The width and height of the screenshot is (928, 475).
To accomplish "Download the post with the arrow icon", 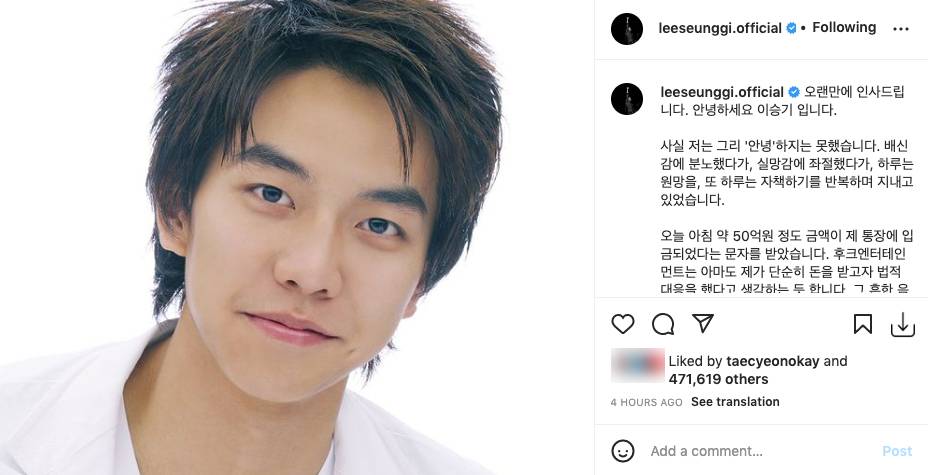I will point(903,325).
